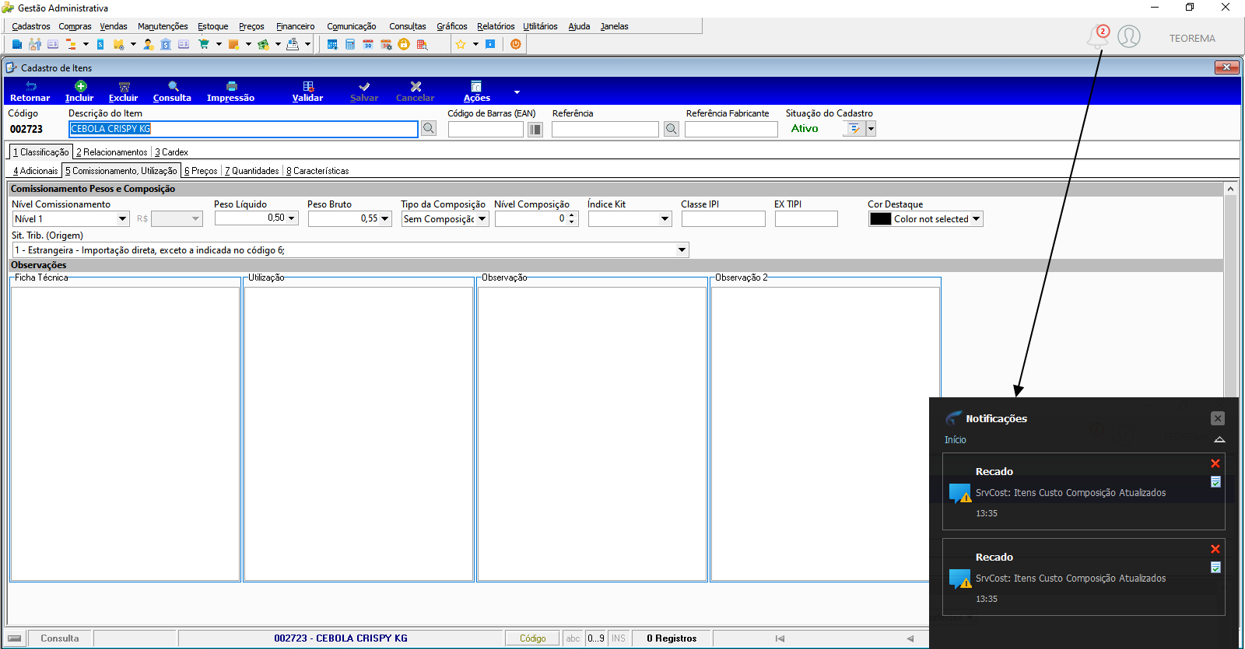Switch to 8 Características sub-tab
Viewport: 1245px width, 649px height.
click(318, 171)
